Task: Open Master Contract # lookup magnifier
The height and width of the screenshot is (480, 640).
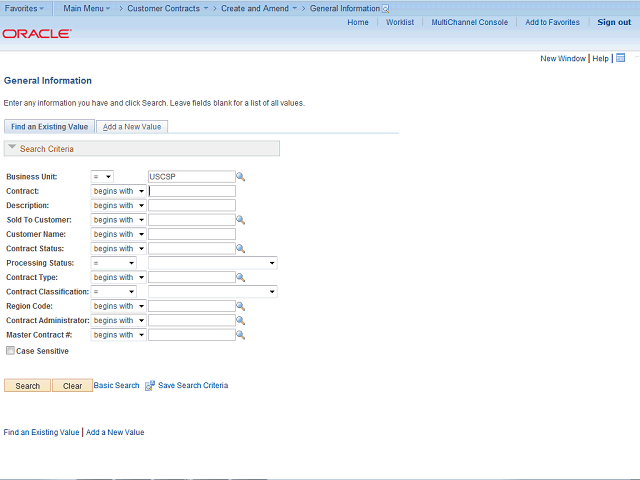Action: point(241,335)
